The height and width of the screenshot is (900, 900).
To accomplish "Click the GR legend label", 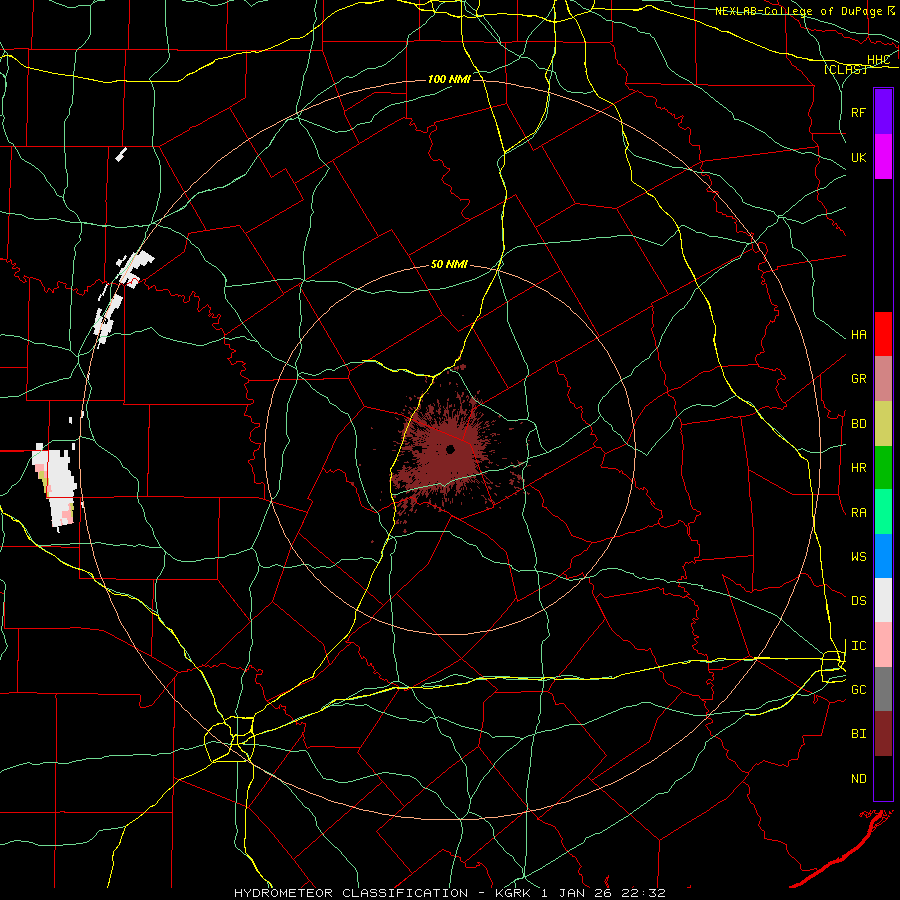I will 859,379.
